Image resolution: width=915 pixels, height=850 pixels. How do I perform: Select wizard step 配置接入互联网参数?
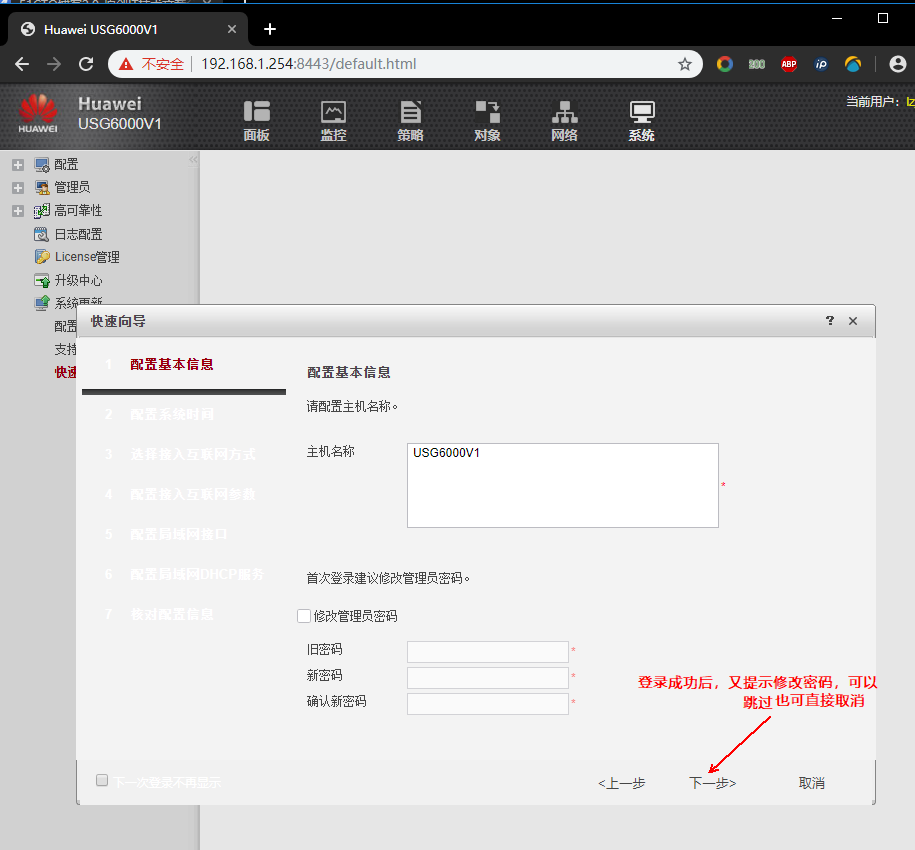point(193,495)
